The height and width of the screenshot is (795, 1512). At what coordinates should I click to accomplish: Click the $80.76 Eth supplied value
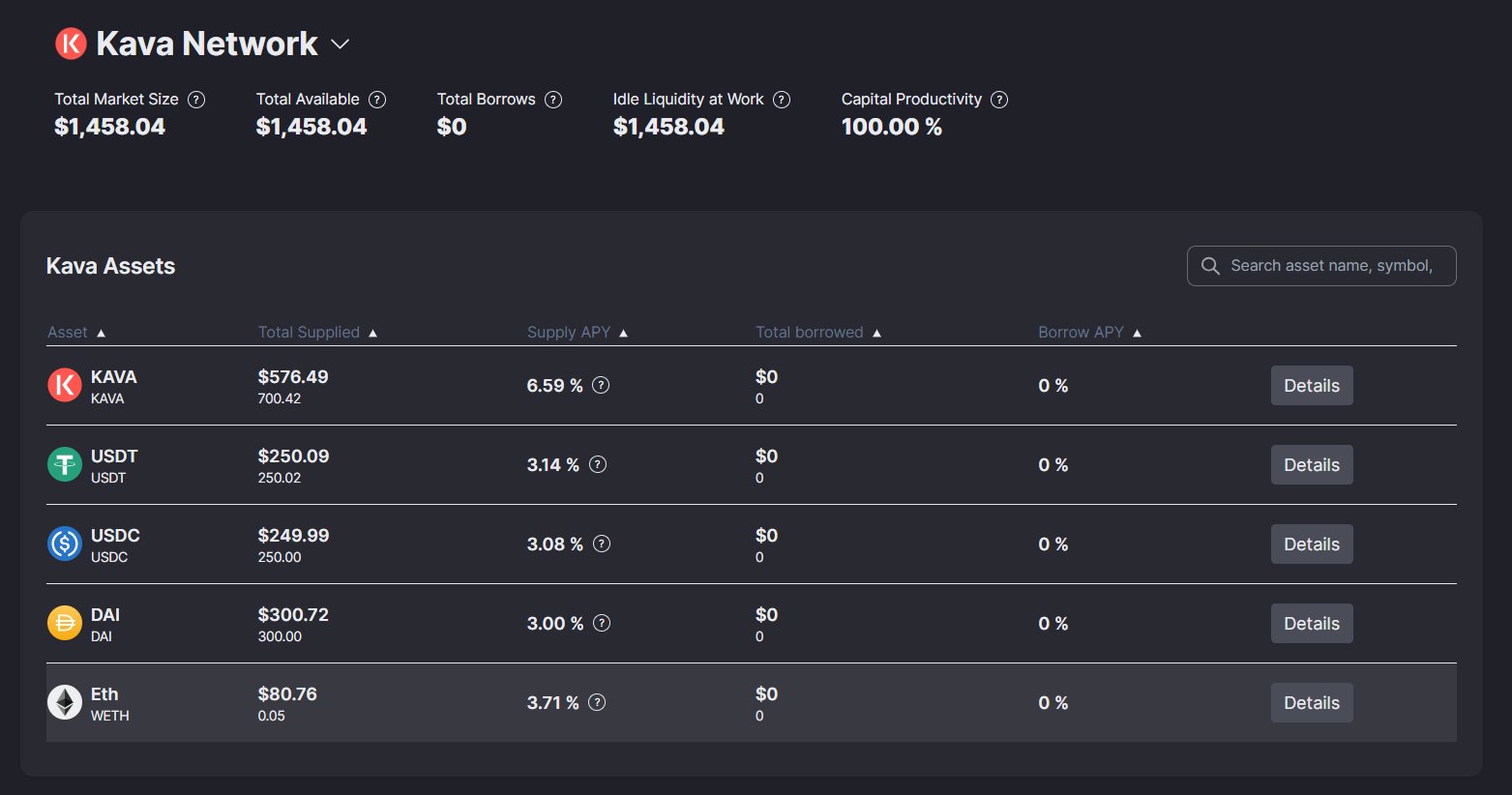tap(287, 693)
